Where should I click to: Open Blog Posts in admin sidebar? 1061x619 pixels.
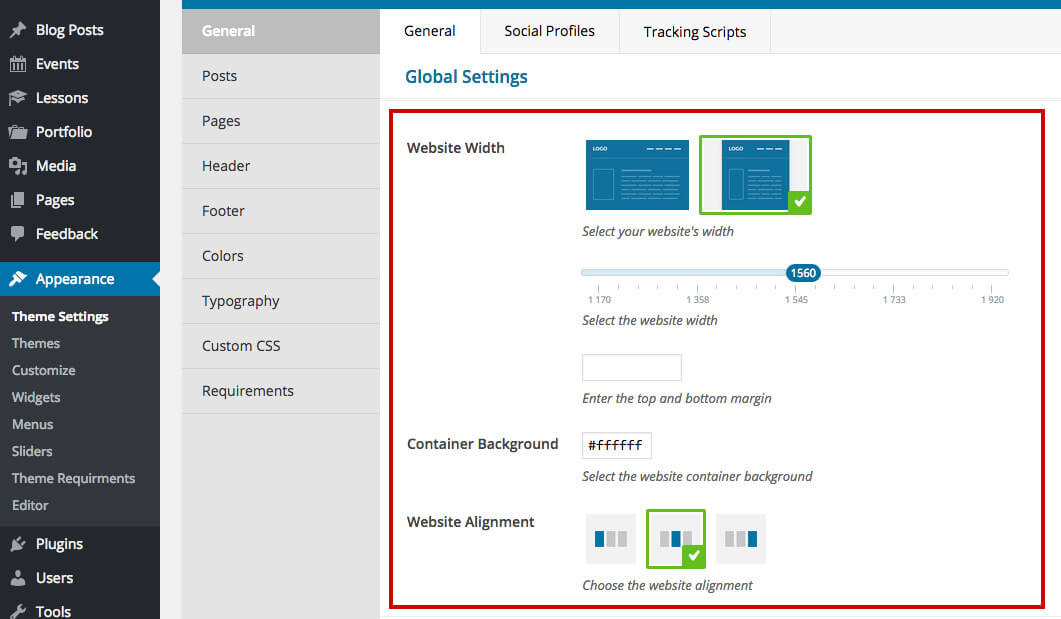70,30
